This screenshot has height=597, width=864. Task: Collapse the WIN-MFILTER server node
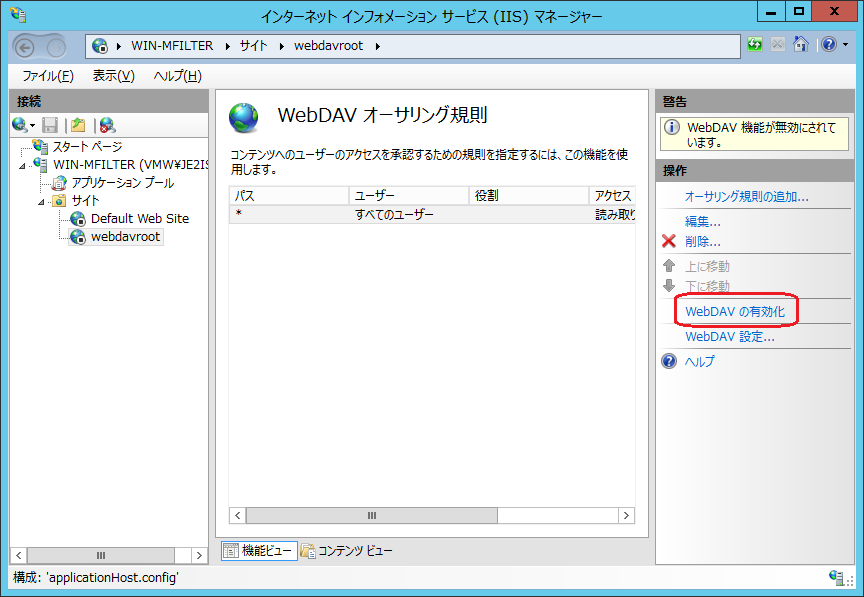pyautogui.click(x=22, y=165)
